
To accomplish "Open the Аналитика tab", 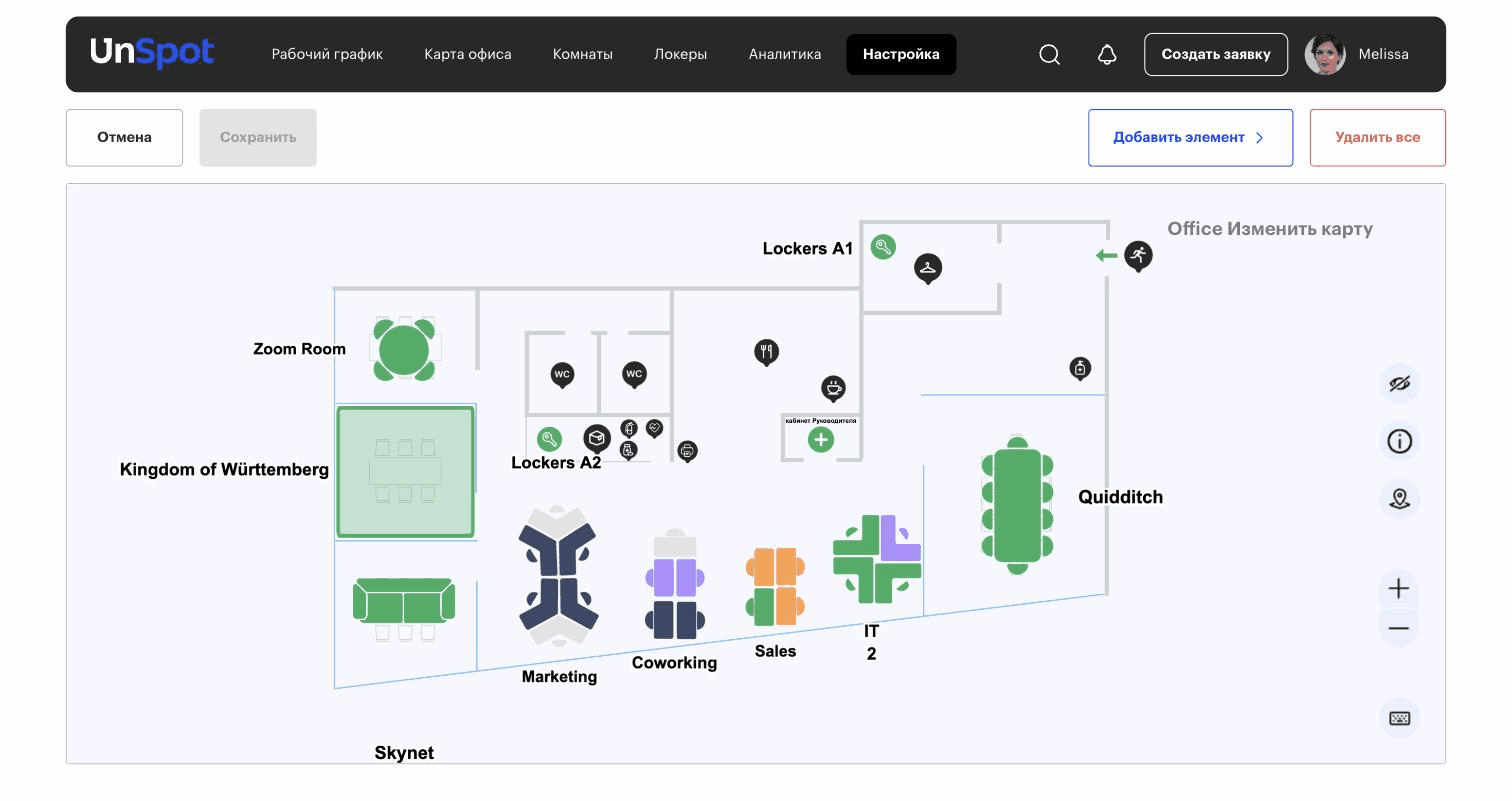I will tap(785, 54).
